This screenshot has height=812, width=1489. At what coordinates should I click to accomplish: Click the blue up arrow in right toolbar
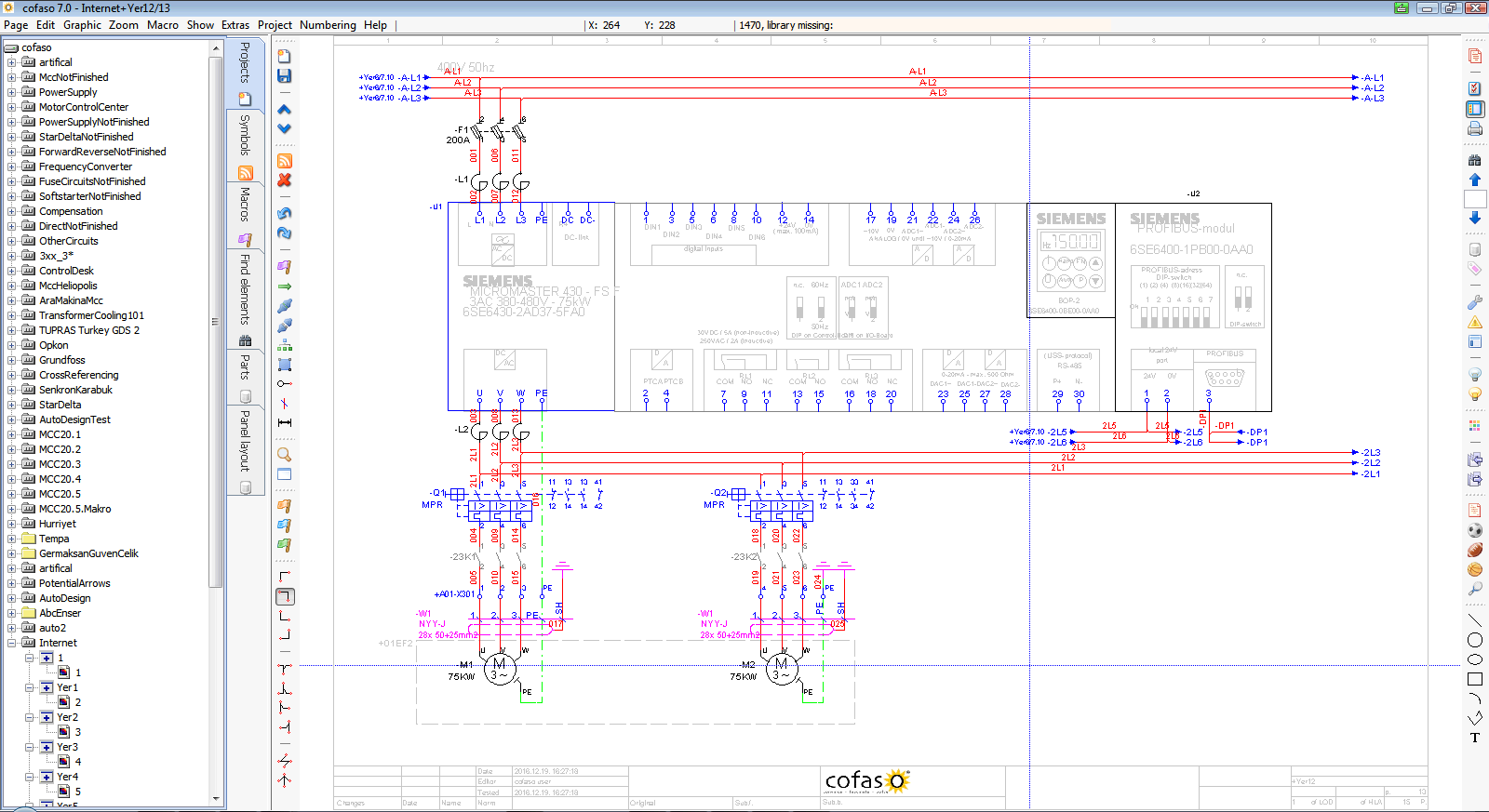pyautogui.click(x=1475, y=180)
